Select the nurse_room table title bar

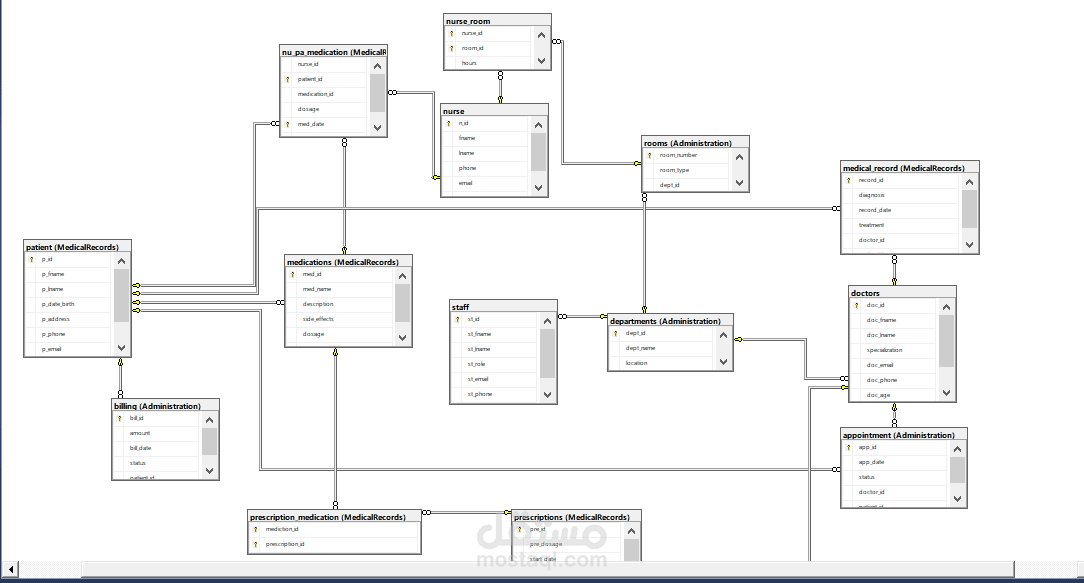click(x=497, y=21)
